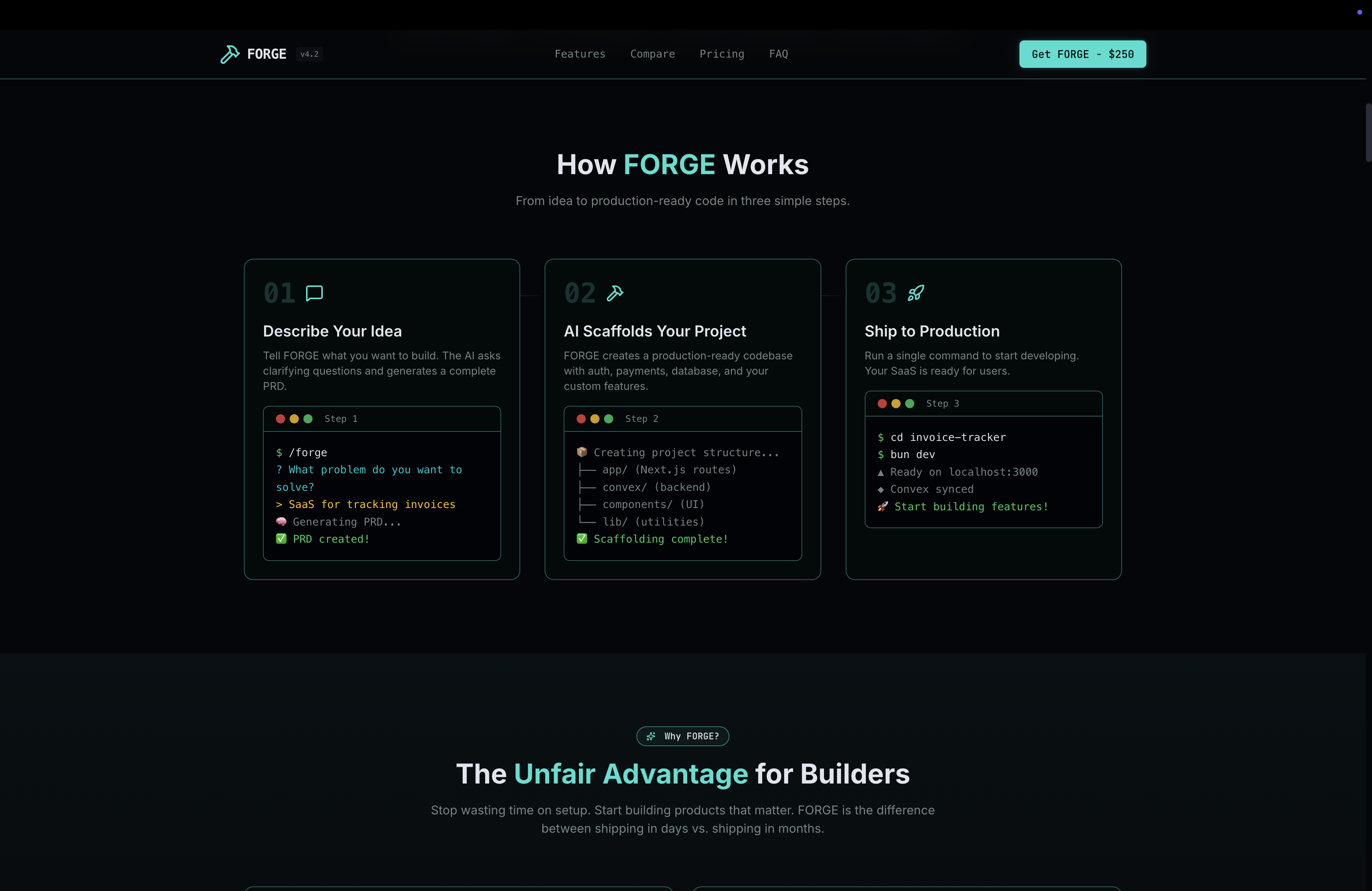Click the sparkles icon in Why FORGE badge
1372x891 pixels.
[651, 736]
